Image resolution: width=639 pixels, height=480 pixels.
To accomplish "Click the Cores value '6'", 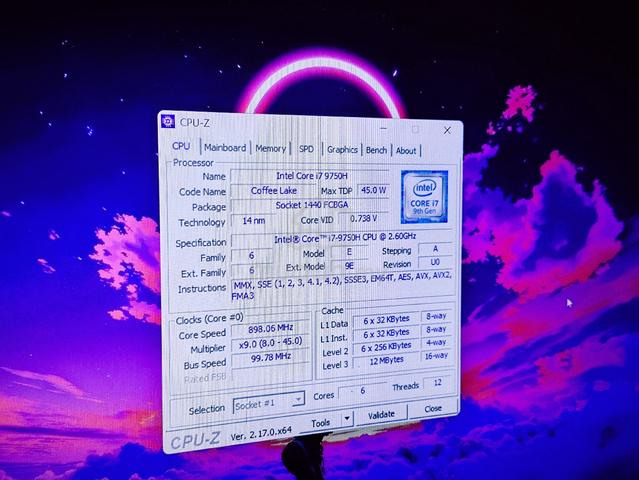I will point(362,391).
